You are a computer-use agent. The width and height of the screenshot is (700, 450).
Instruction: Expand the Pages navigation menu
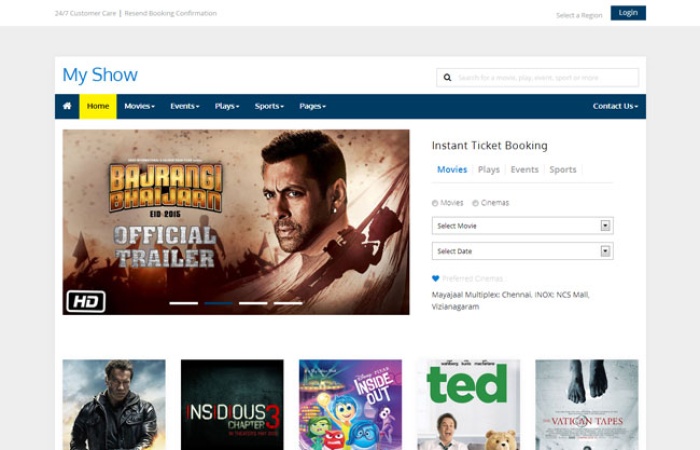[x=312, y=106]
